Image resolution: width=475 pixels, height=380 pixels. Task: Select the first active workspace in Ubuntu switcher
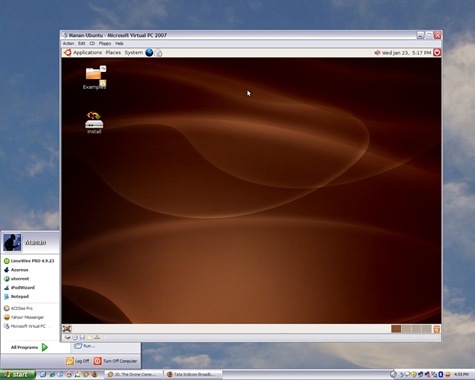[x=396, y=329]
